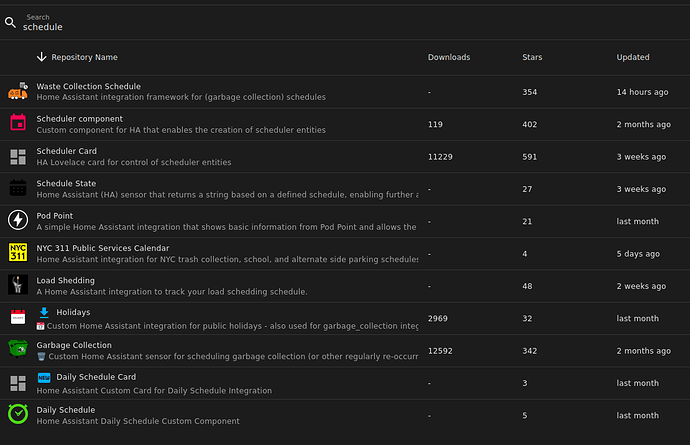
Task: Open the Garbage Collection repository entry
Action: coord(72,345)
